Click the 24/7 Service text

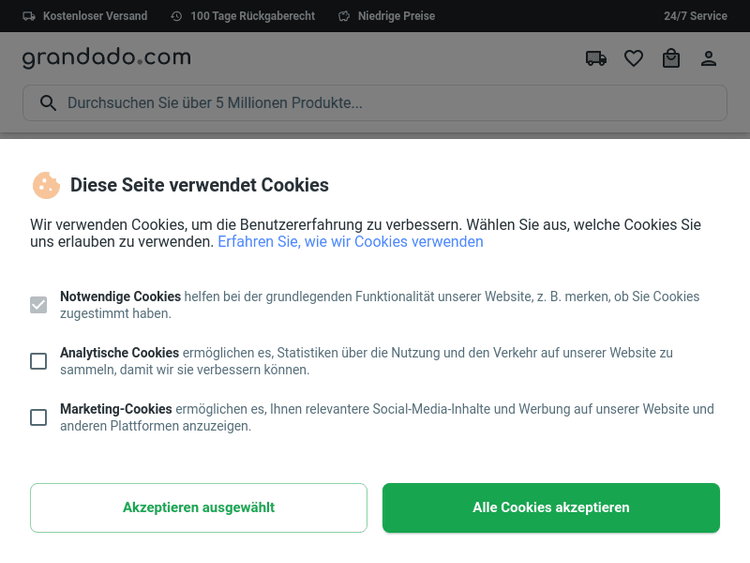click(x=695, y=16)
